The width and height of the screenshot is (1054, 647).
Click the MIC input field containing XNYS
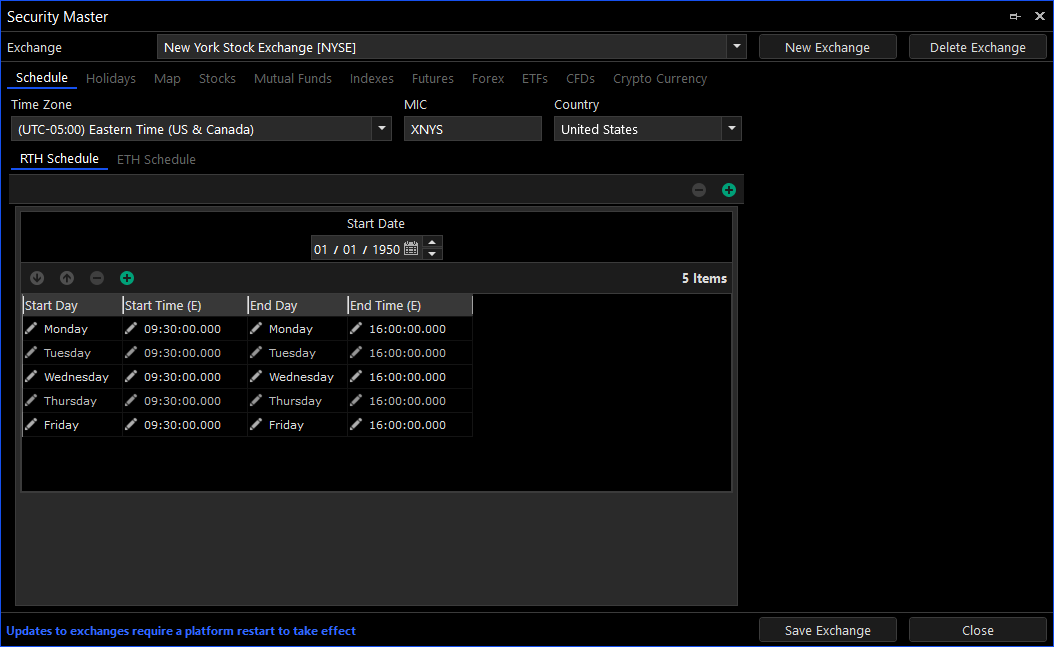coord(472,129)
